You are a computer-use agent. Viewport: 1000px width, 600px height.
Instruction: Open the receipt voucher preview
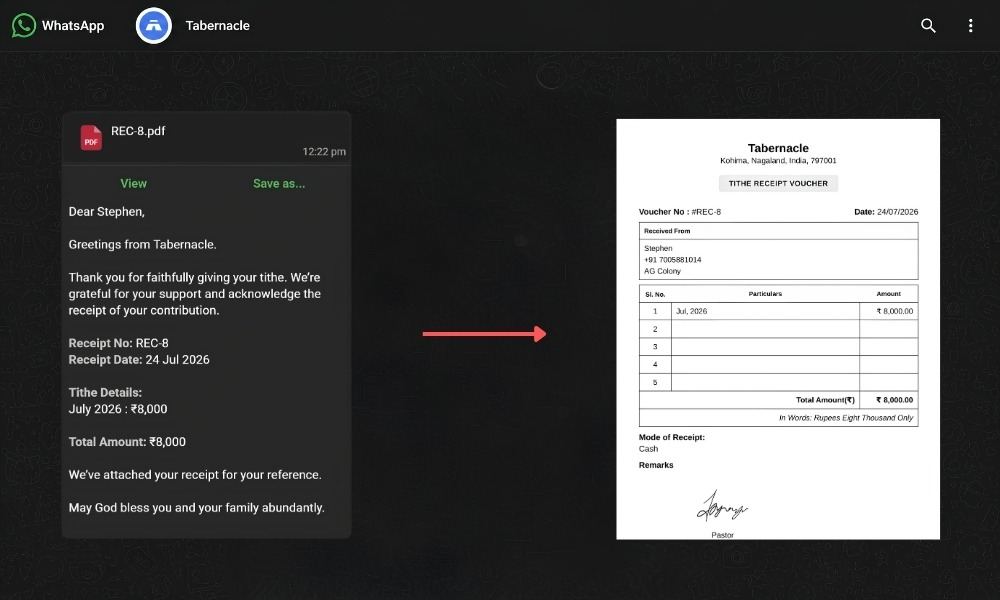tap(777, 329)
